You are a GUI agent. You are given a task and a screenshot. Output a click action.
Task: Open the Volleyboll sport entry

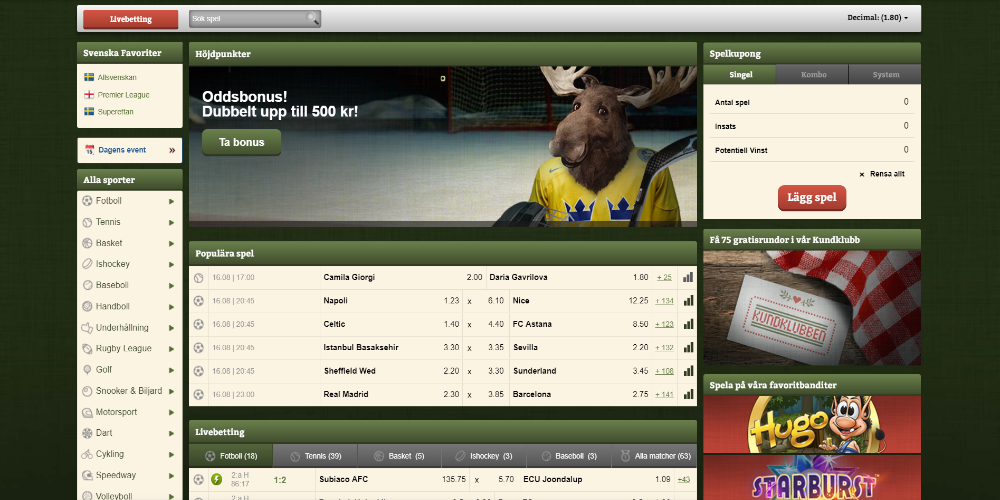pos(130,495)
